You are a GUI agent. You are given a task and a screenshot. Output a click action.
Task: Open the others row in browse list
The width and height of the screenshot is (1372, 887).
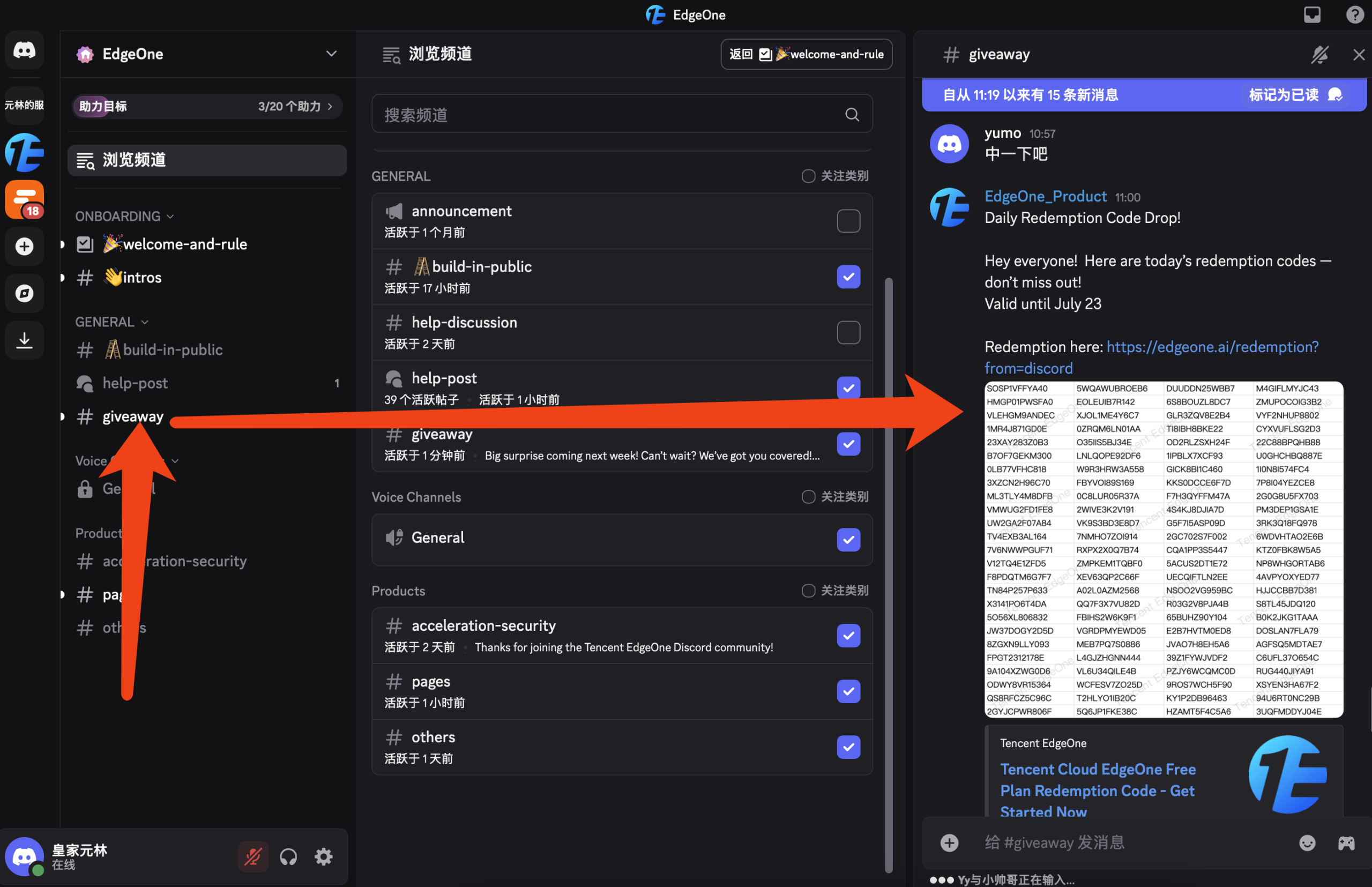[622, 747]
